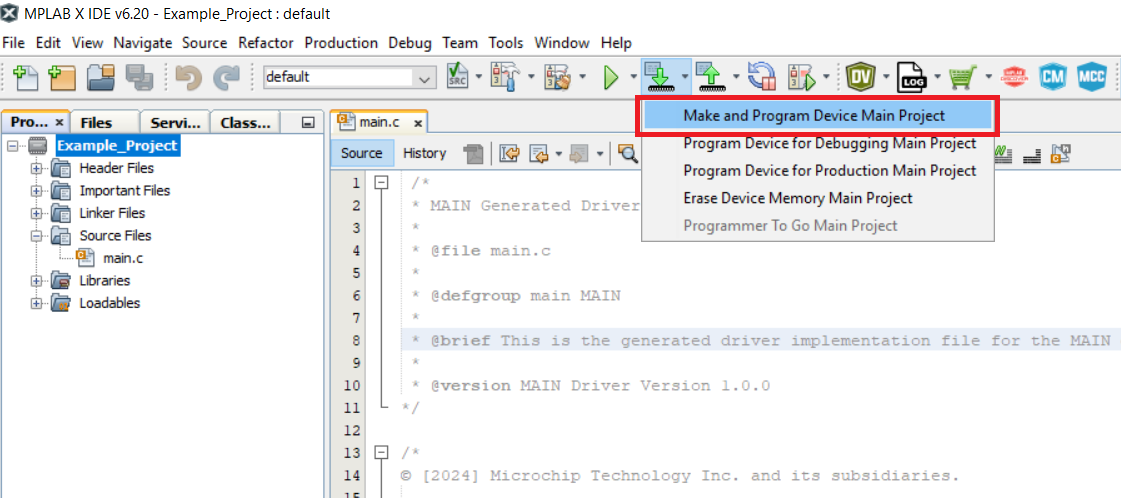
Task: Open dropdown arrow beside Run arrow icon
Action: click(x=633, y=77)
